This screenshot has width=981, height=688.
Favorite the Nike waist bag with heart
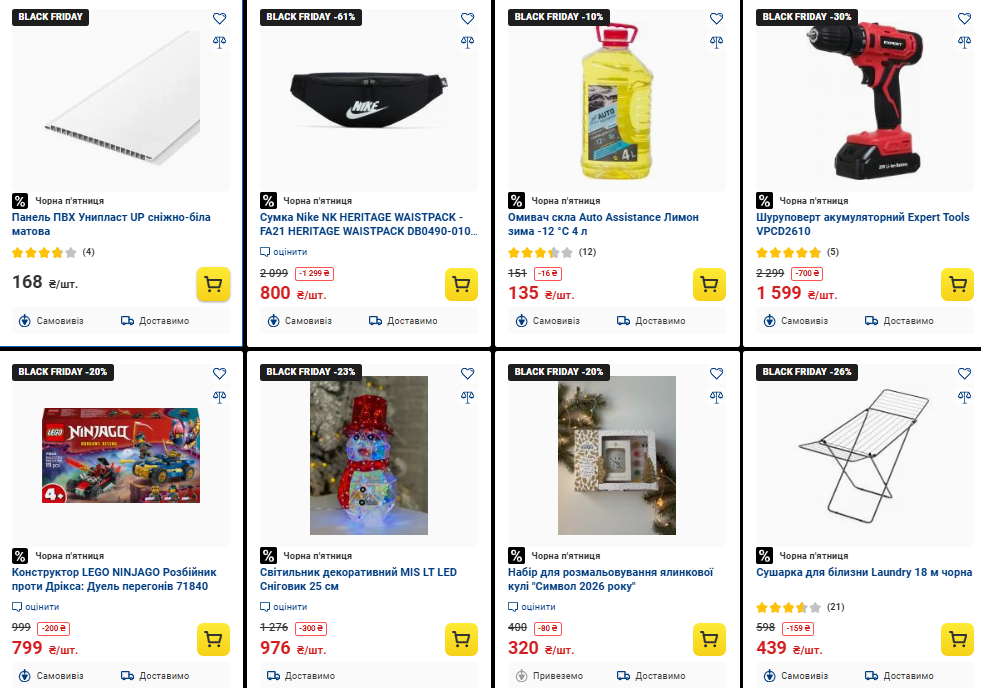click(x=468, y=19)
